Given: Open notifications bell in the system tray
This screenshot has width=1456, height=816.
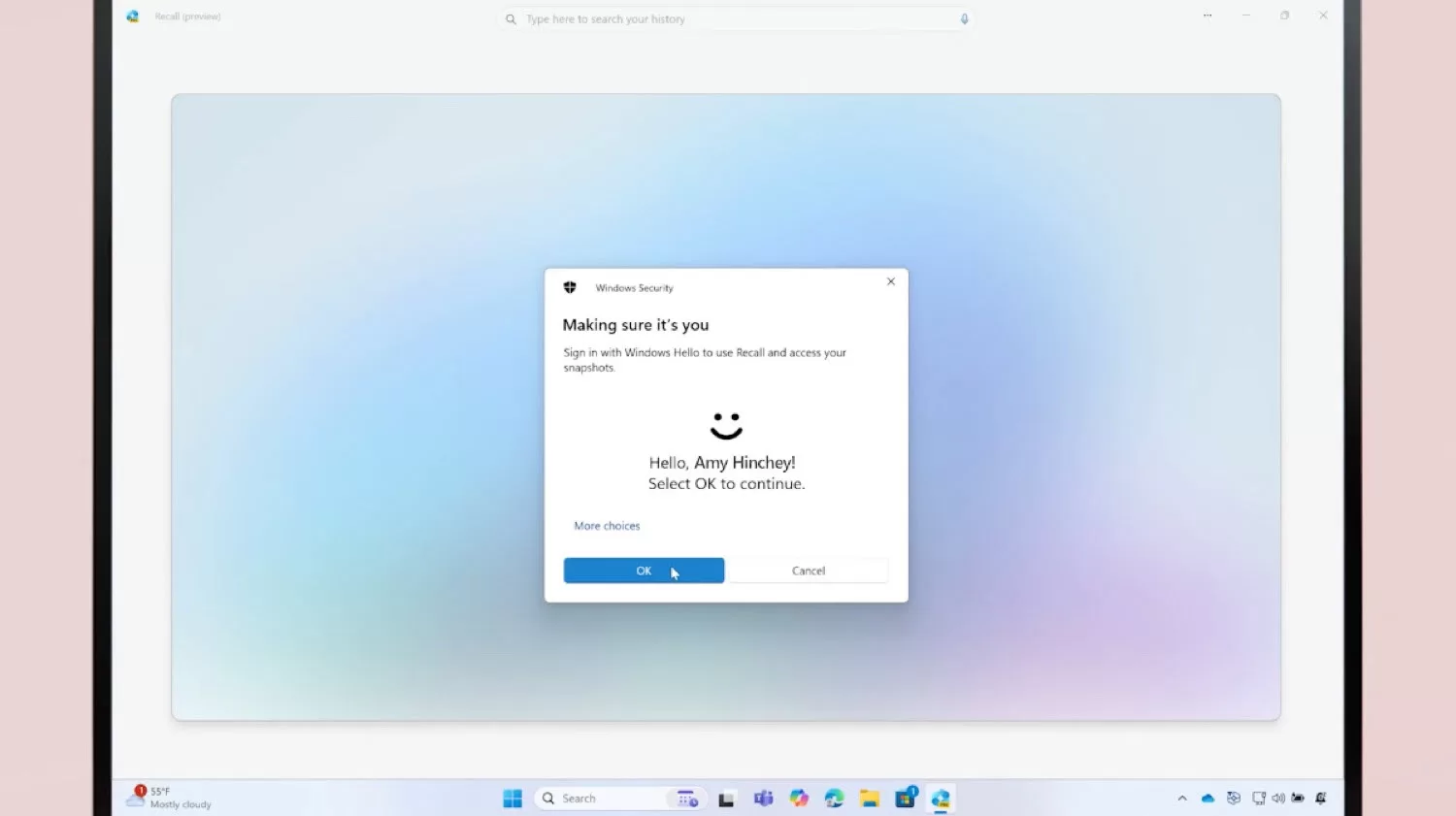Looking at the screenshot, I should point(1321,798).
